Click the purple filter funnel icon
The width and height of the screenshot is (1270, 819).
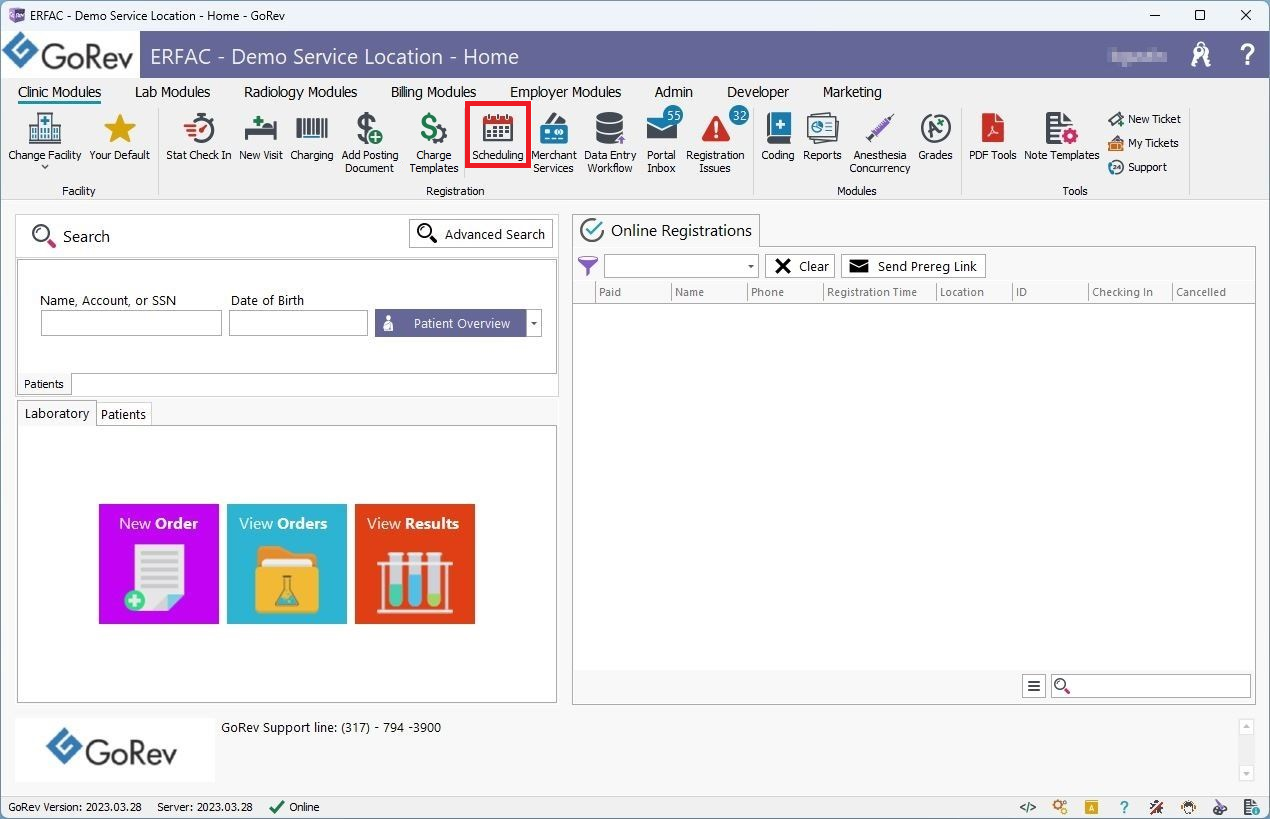588,266
